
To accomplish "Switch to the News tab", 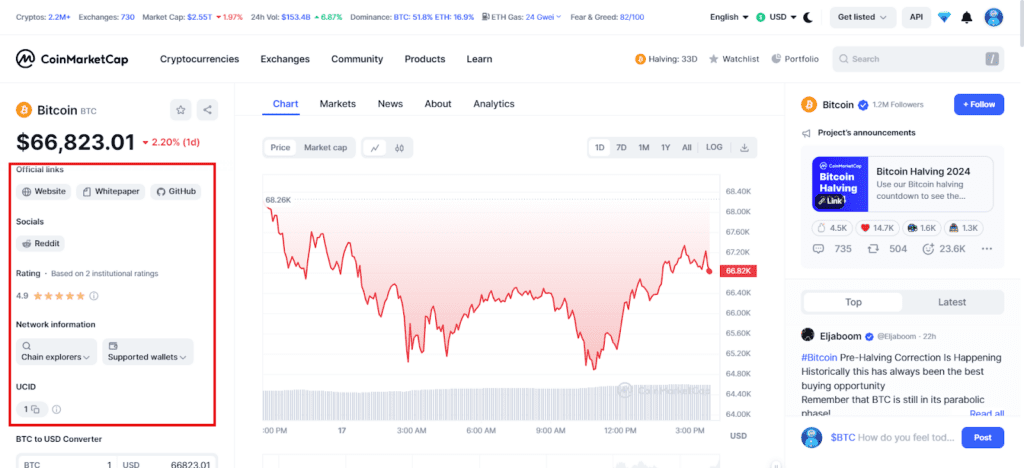I will (x=390, y=104).
